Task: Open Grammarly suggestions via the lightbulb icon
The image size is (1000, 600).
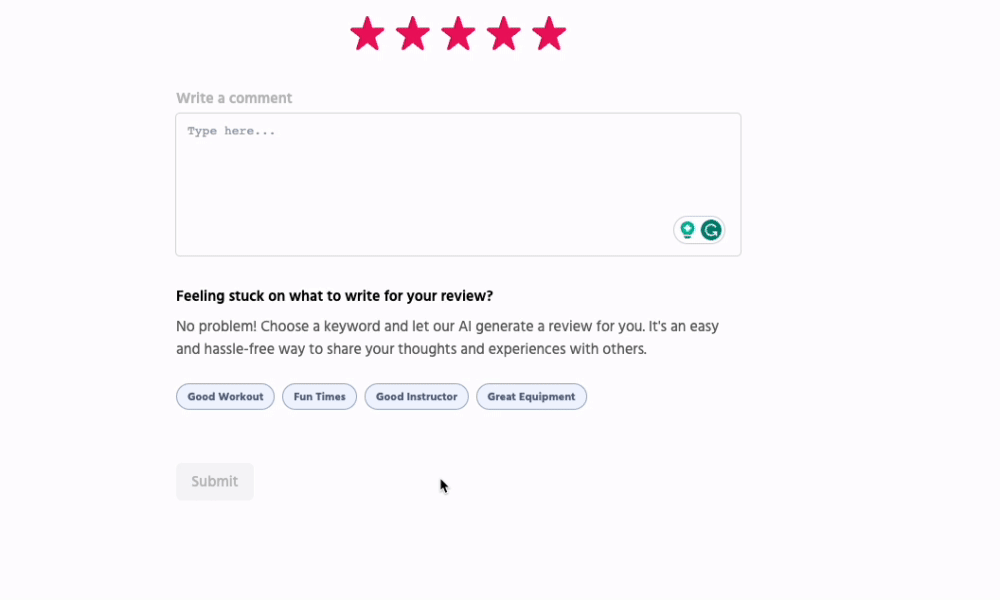Action: (x=687, y=230)
